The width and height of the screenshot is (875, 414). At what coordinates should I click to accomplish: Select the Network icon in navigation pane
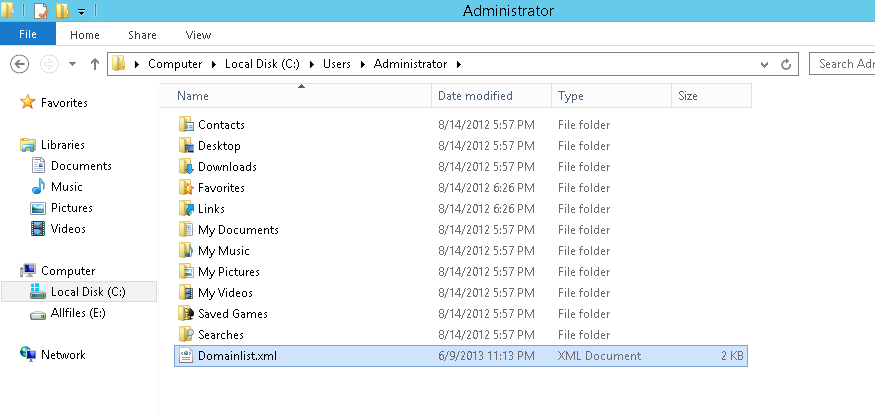point(27,354)
